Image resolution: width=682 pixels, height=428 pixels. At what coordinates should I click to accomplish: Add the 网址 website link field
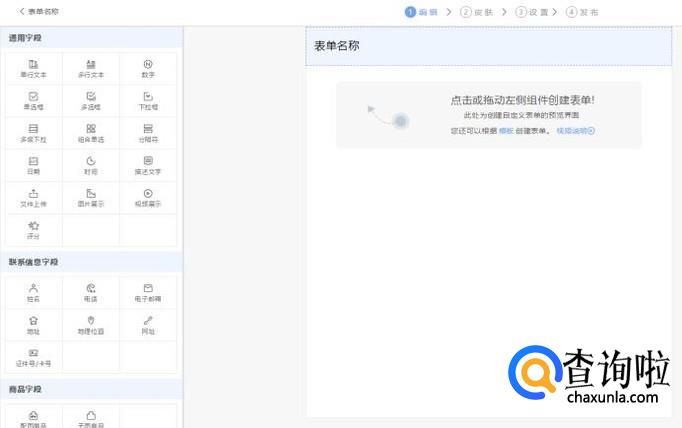pyautogui.click(x=148, y=325)
